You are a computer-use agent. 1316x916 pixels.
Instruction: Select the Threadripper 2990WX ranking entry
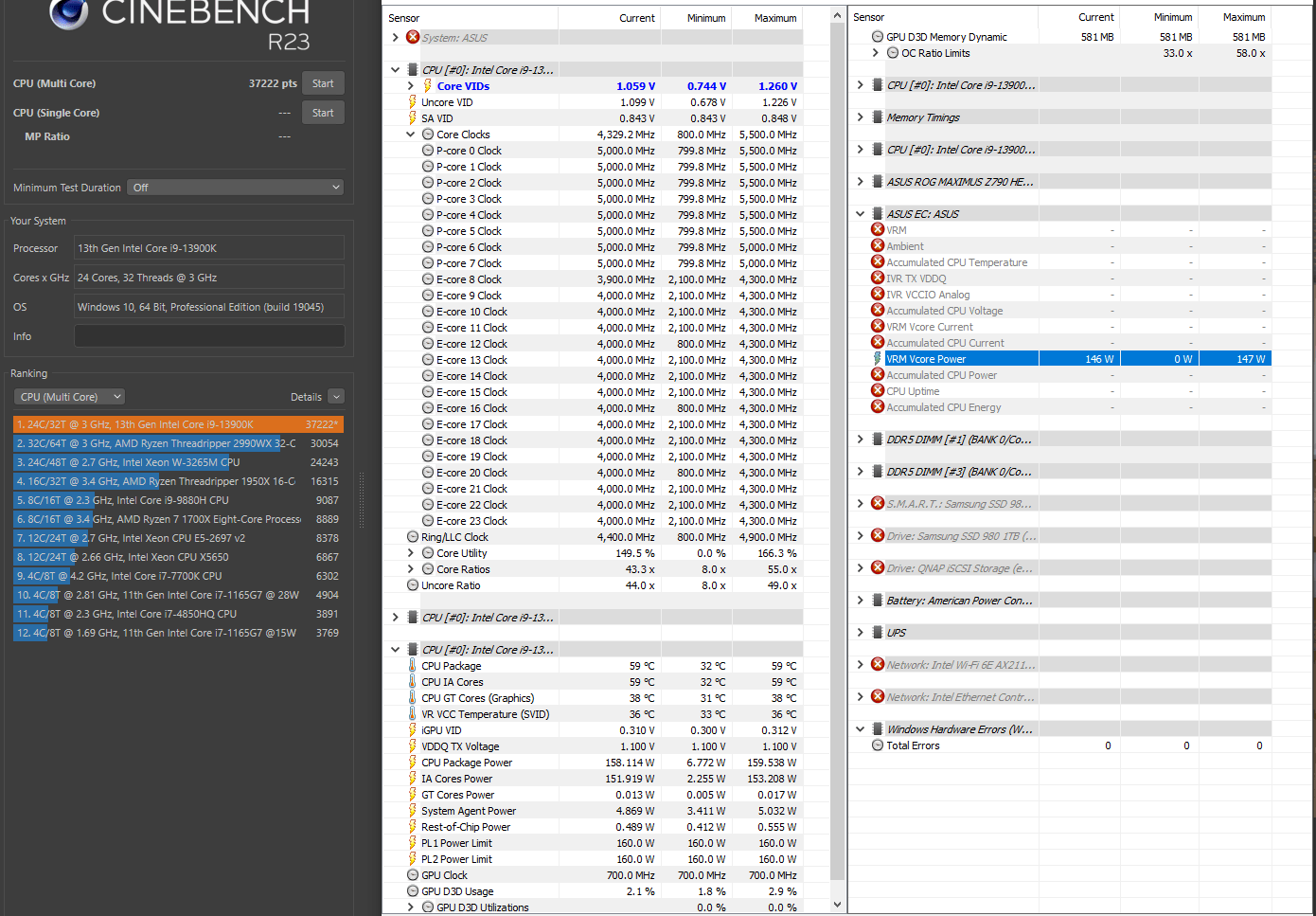pyautogui.click(x=178, y=443)
